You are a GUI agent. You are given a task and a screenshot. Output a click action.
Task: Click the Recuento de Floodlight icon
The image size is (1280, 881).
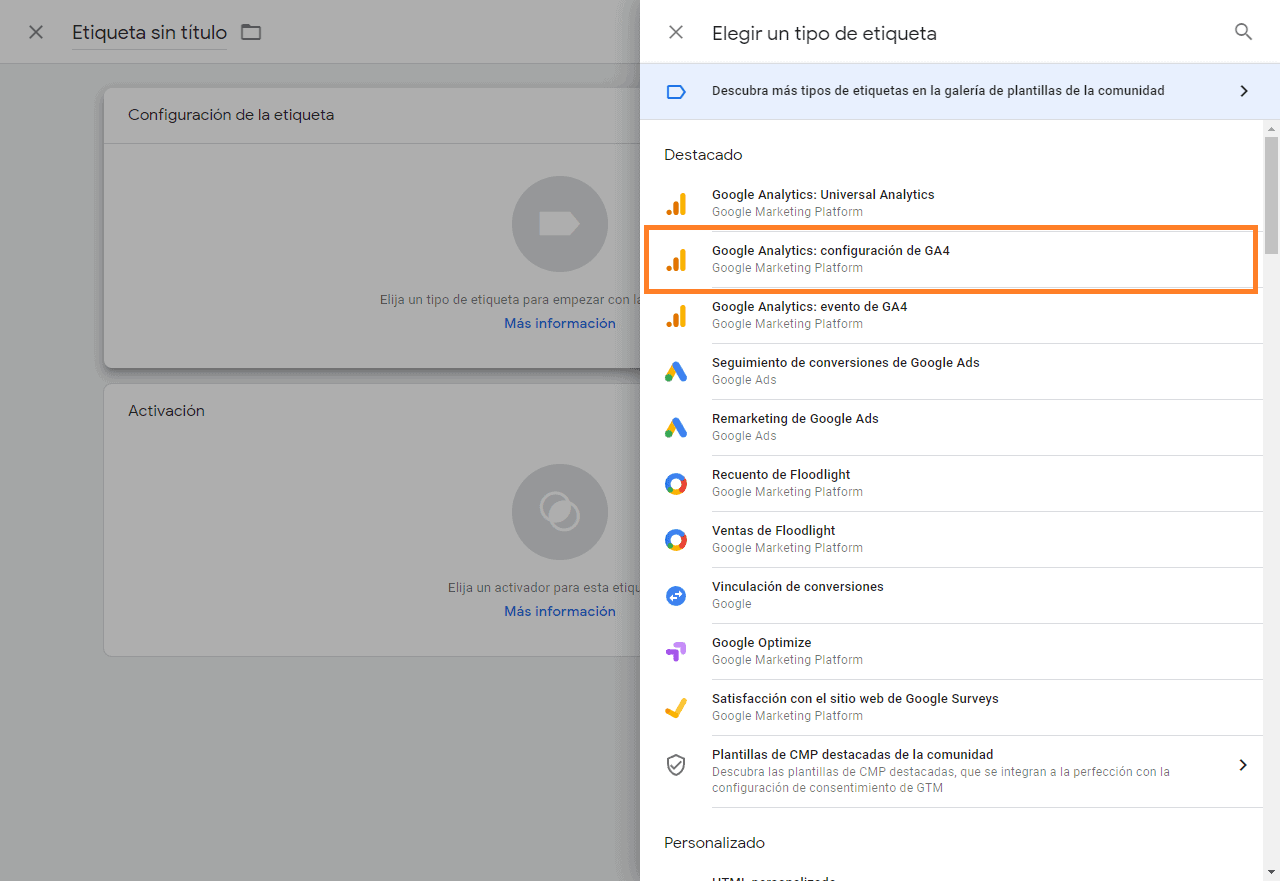coord(677,482)
